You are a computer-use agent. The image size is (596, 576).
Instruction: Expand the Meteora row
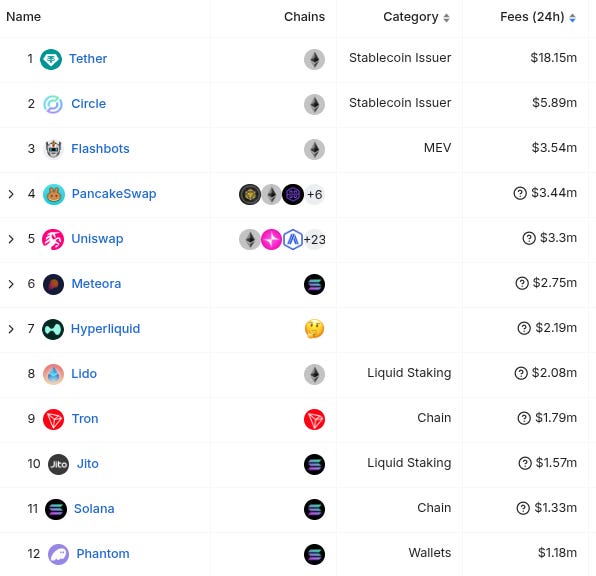coord(11,284)
